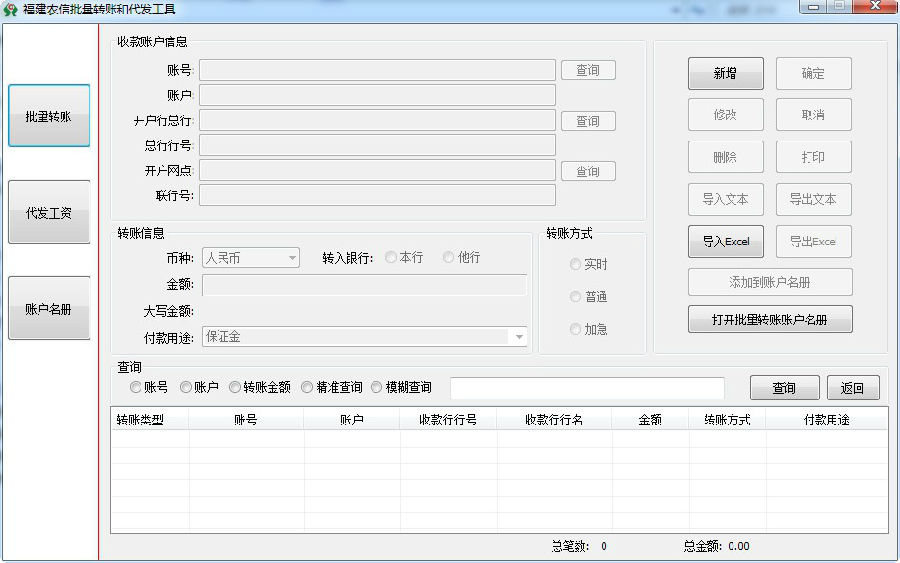
Task: Focus the 开户网点 input field
Action: [377, 170]
